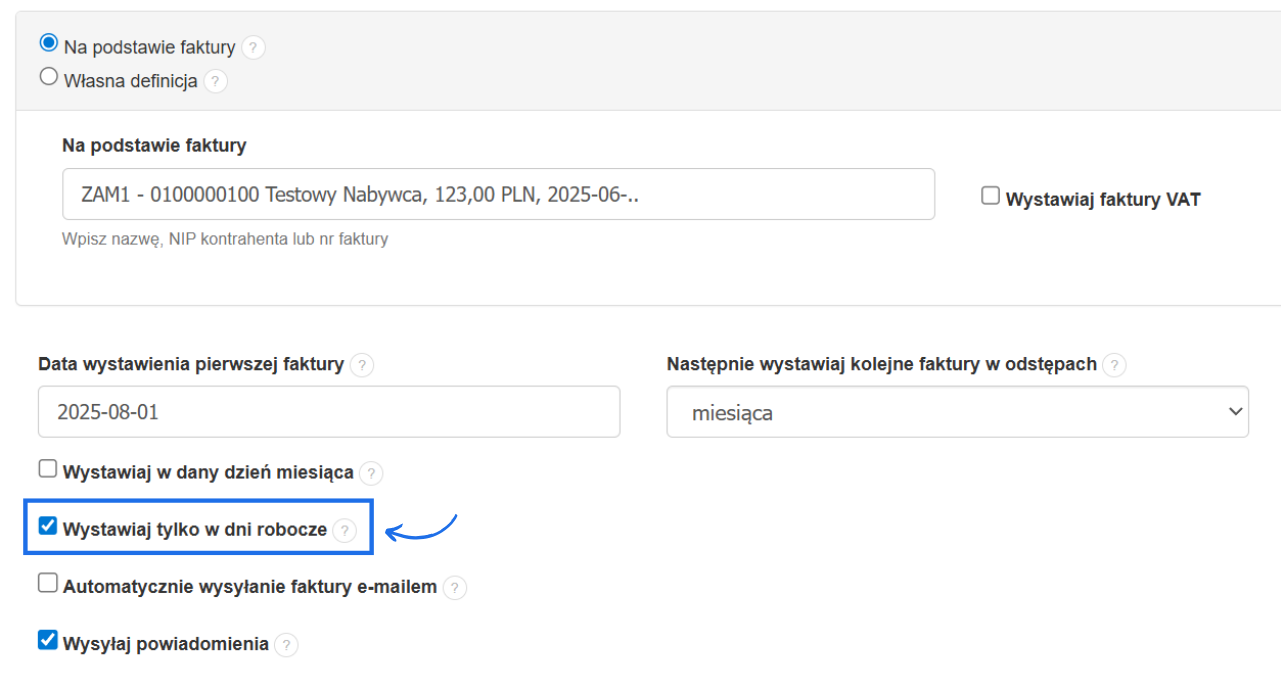This screenshot has height=678, width=1281.
Task: Focus the first invoice date field '2025-08-01'
Action: [328, 412]
